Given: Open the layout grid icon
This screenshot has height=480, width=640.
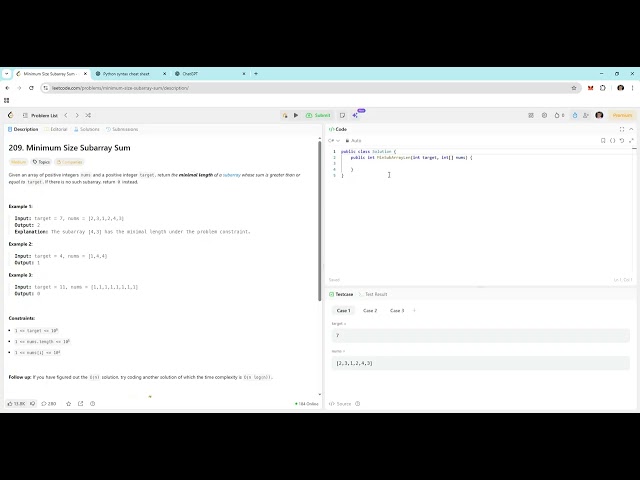Looking at the screenshot, I should click(531, 116).
